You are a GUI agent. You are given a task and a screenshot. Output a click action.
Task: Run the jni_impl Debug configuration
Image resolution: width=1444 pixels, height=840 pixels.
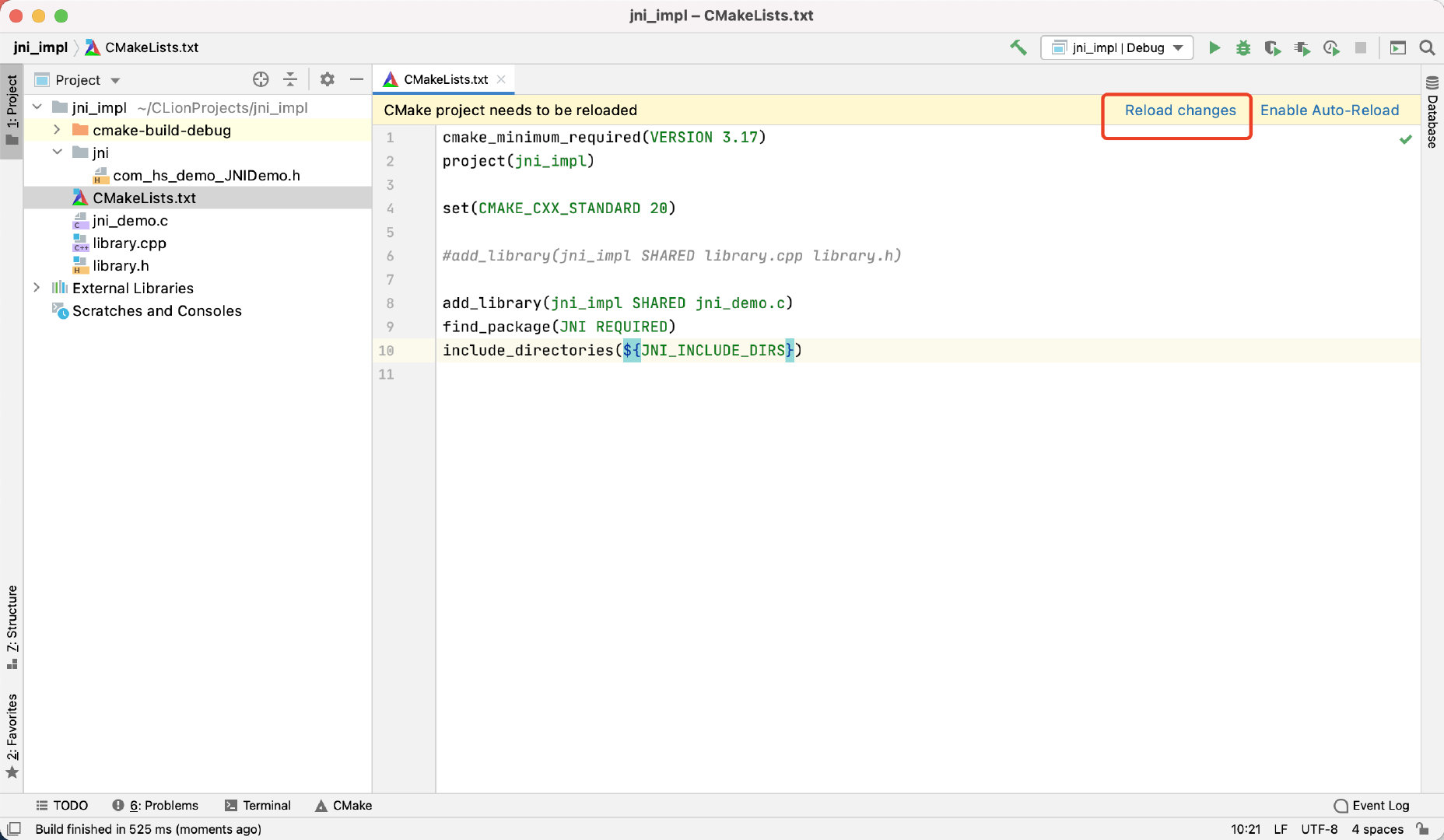1214,47
